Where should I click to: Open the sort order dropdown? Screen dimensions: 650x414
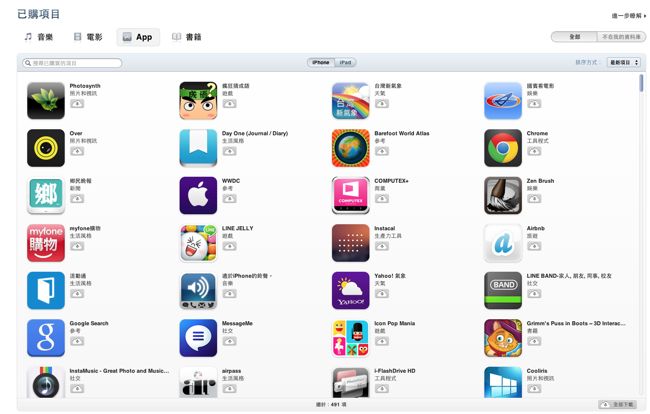click(624, 63)
